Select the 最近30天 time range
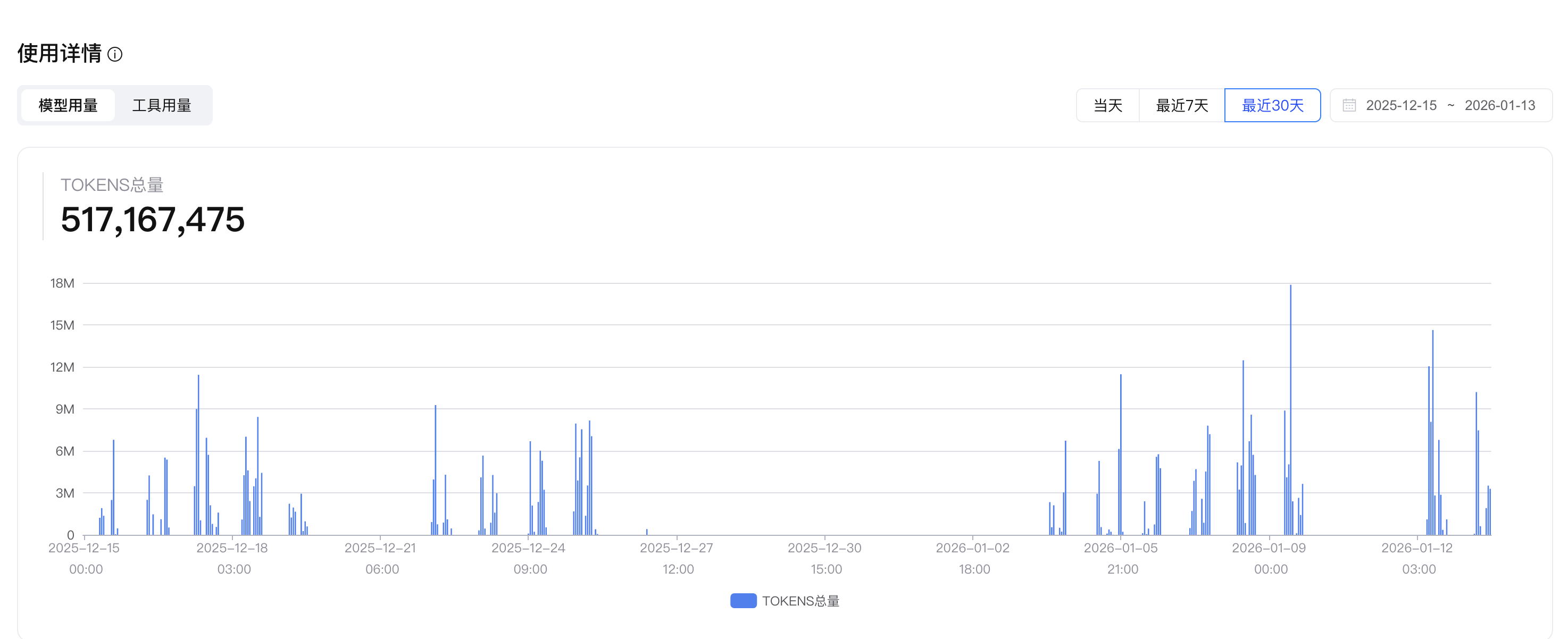This screenshot has height=639, width=1568. (1272, 105)
